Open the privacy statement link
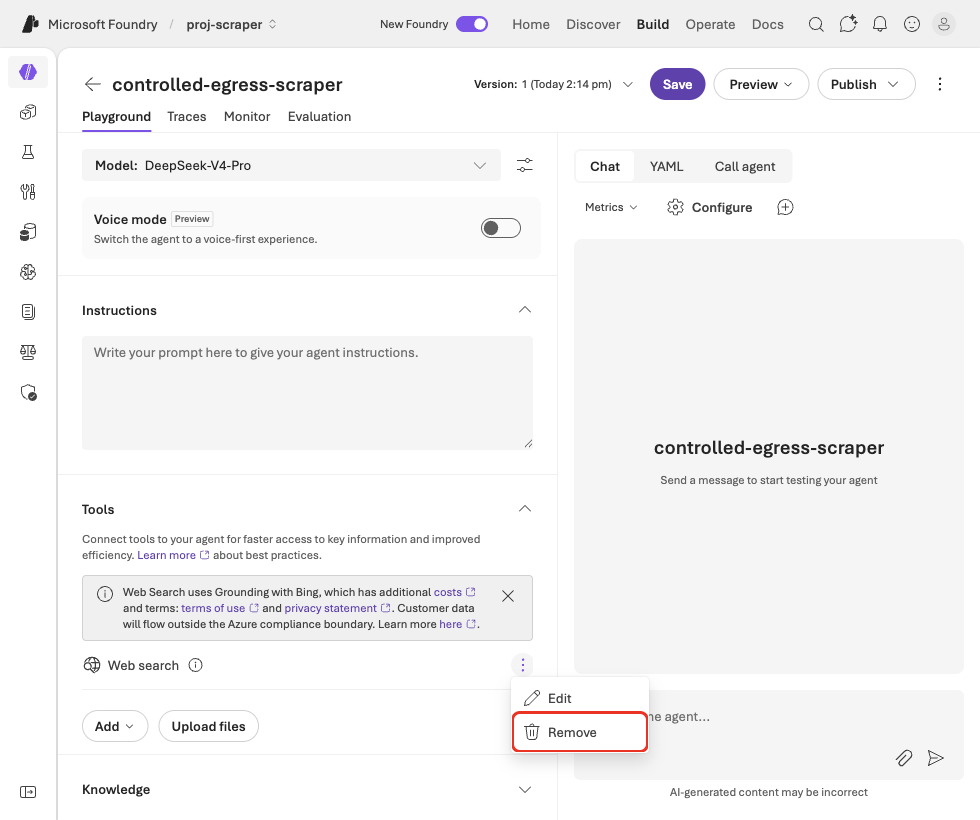Screen dimensions: 980x820 (x=338, y=608)
